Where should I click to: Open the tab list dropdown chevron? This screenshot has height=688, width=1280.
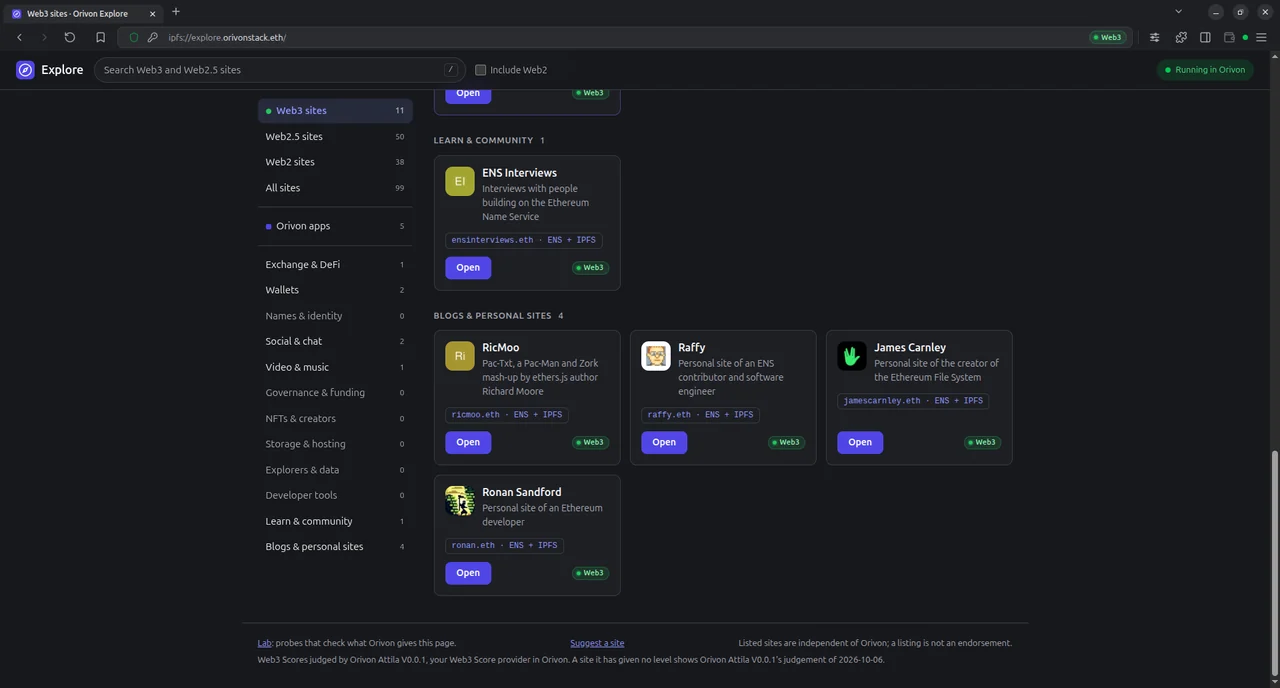[x=1178, y=11]
